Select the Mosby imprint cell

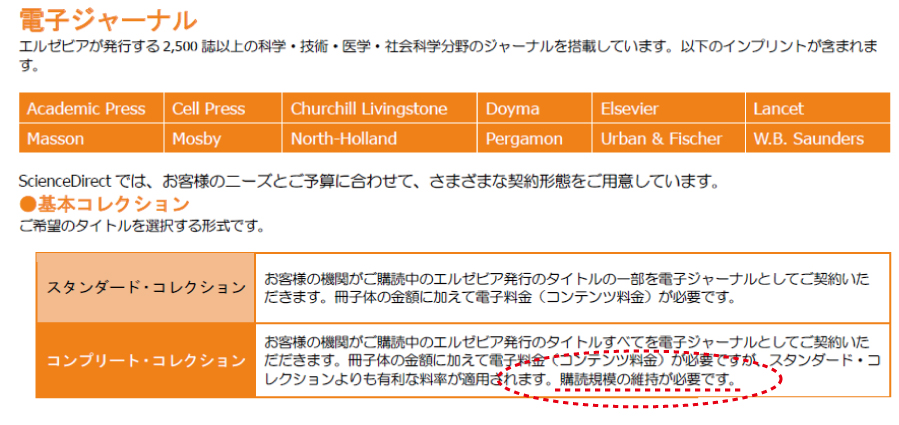(x=223, y=138)
